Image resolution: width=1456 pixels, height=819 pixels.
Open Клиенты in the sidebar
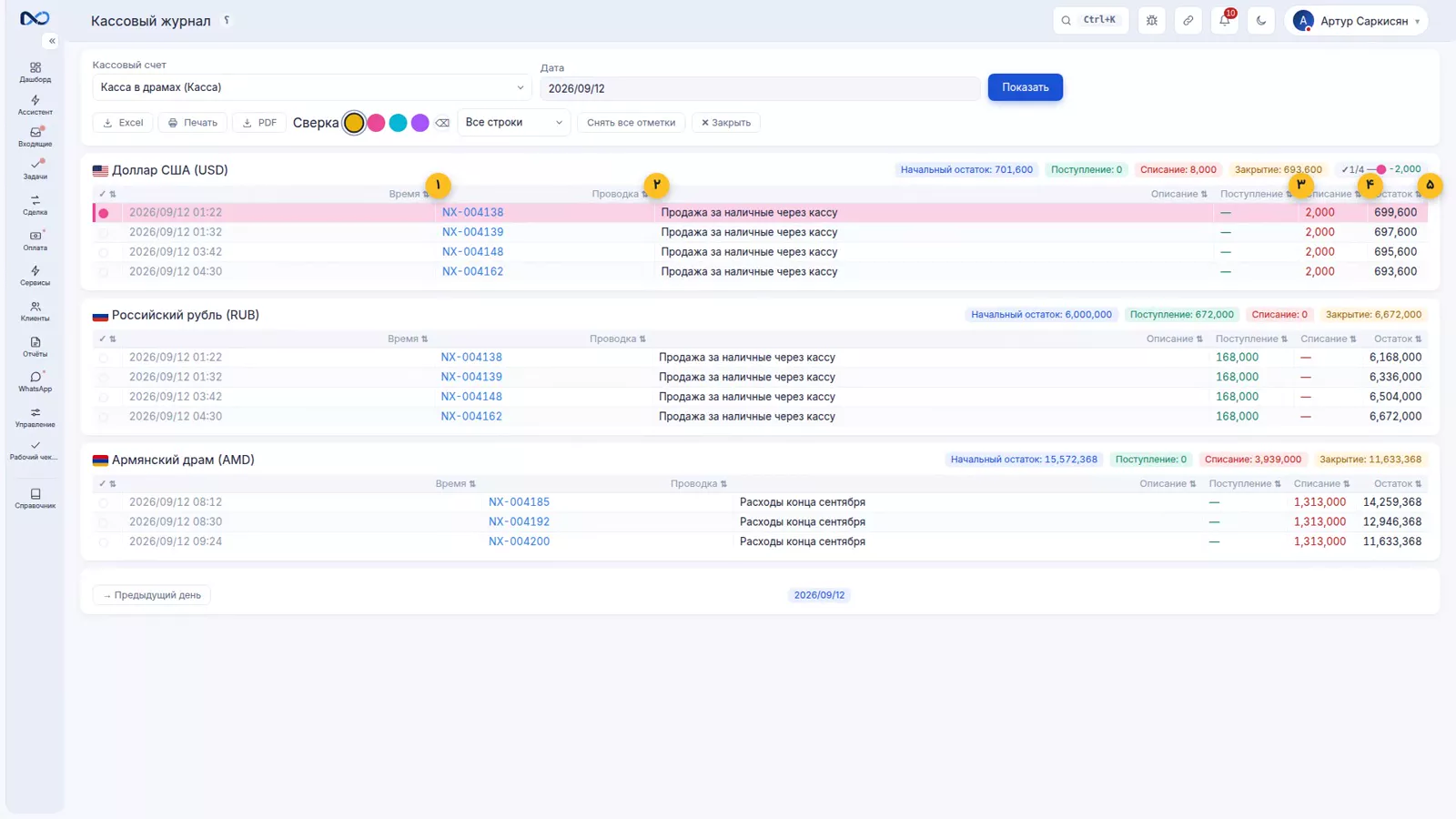(x=35, y=311)
